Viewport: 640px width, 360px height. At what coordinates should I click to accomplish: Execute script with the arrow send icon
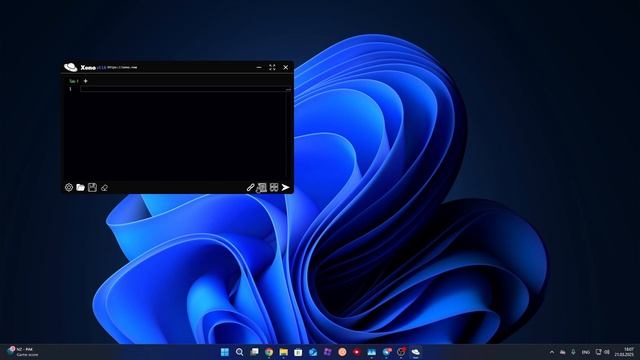[286, 187]
